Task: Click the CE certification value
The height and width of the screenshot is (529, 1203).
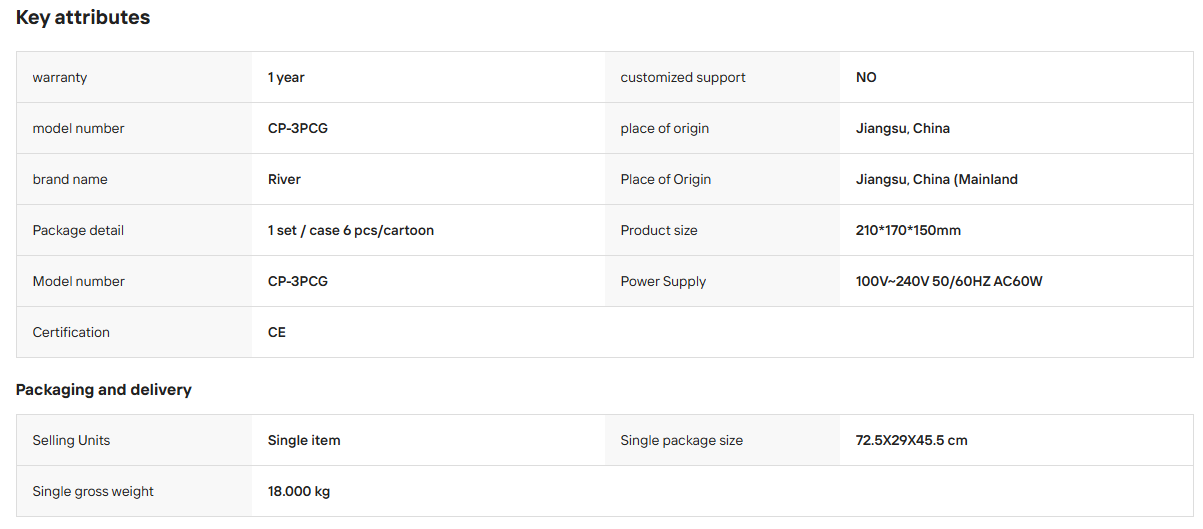Action: coord(277,332)
